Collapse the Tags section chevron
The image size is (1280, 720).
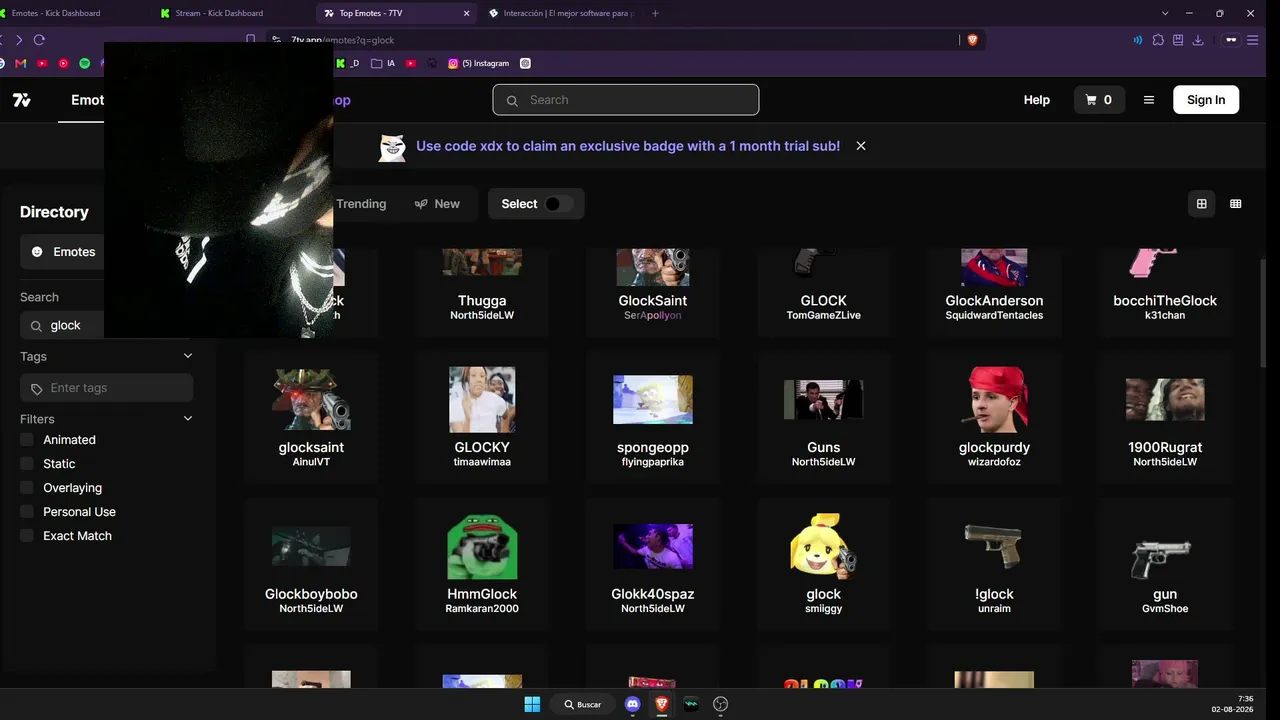coord(187,356)
